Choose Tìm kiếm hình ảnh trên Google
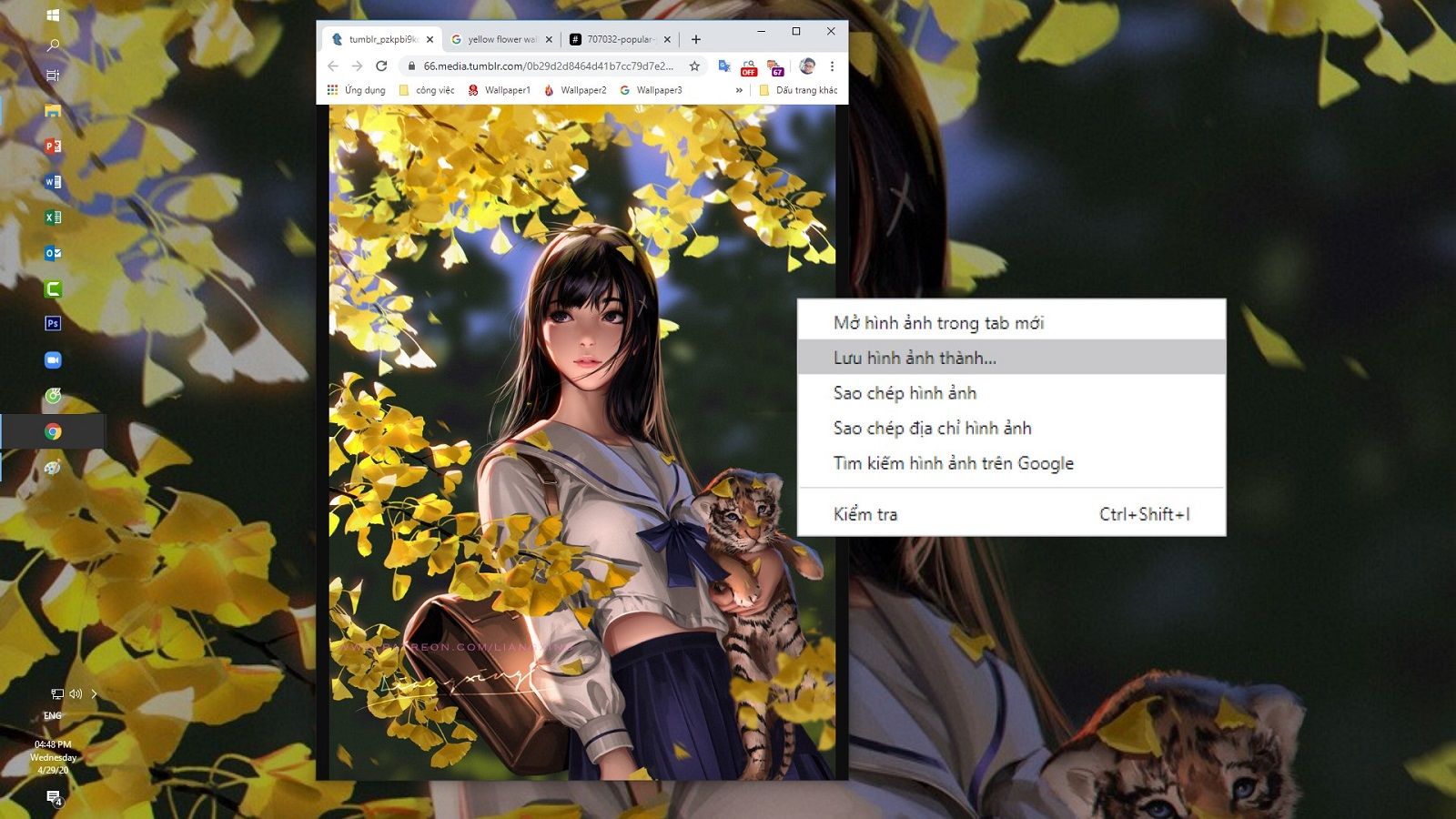The width and height of the screenshot is (1456, 819). click(x=953, y=463)
